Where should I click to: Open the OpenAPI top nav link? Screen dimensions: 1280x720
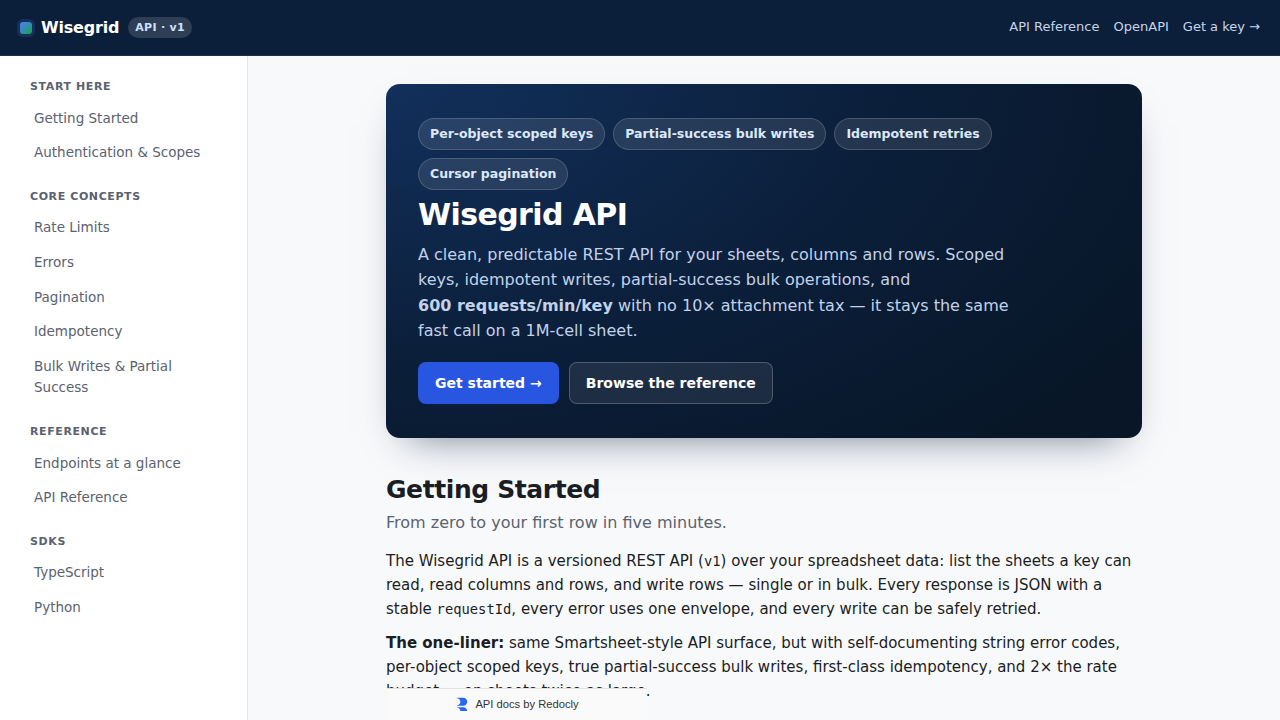pyautogui.click(x=1141, y=27)
